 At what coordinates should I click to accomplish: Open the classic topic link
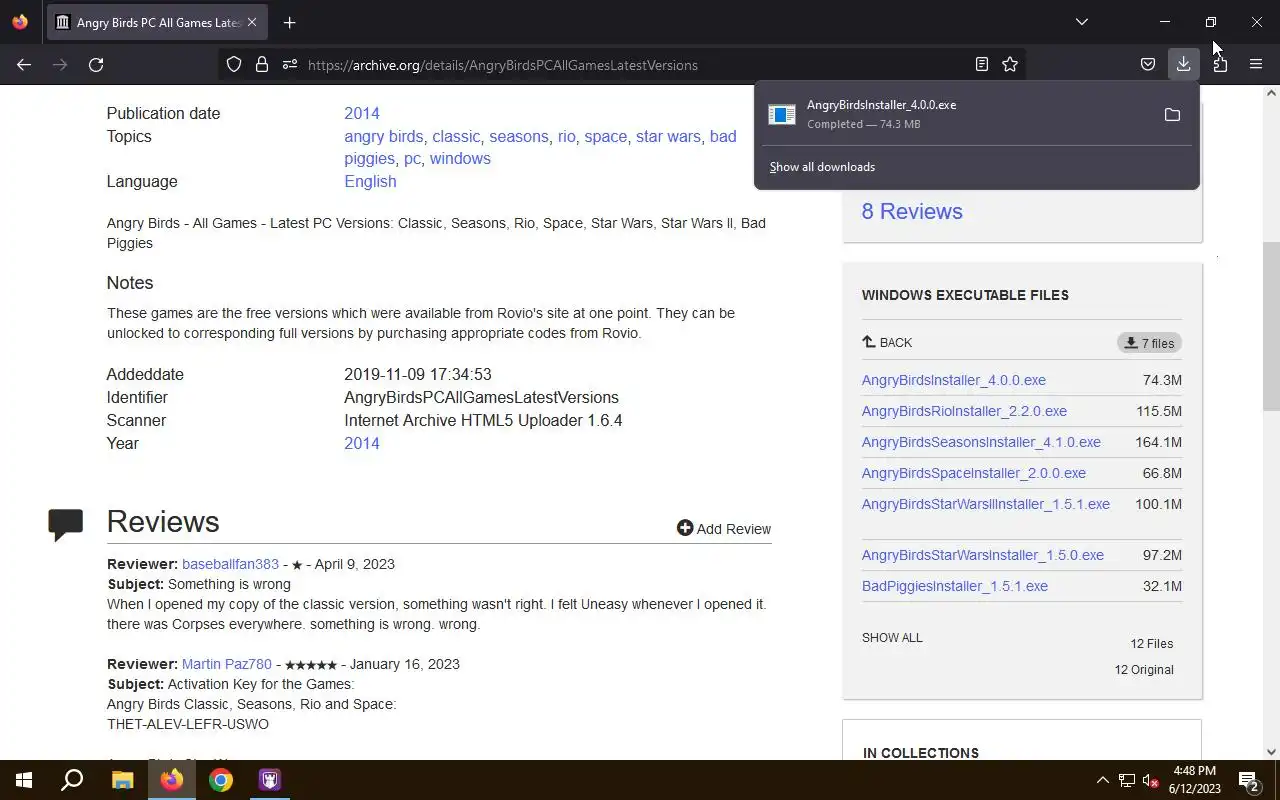click(456, 136)
